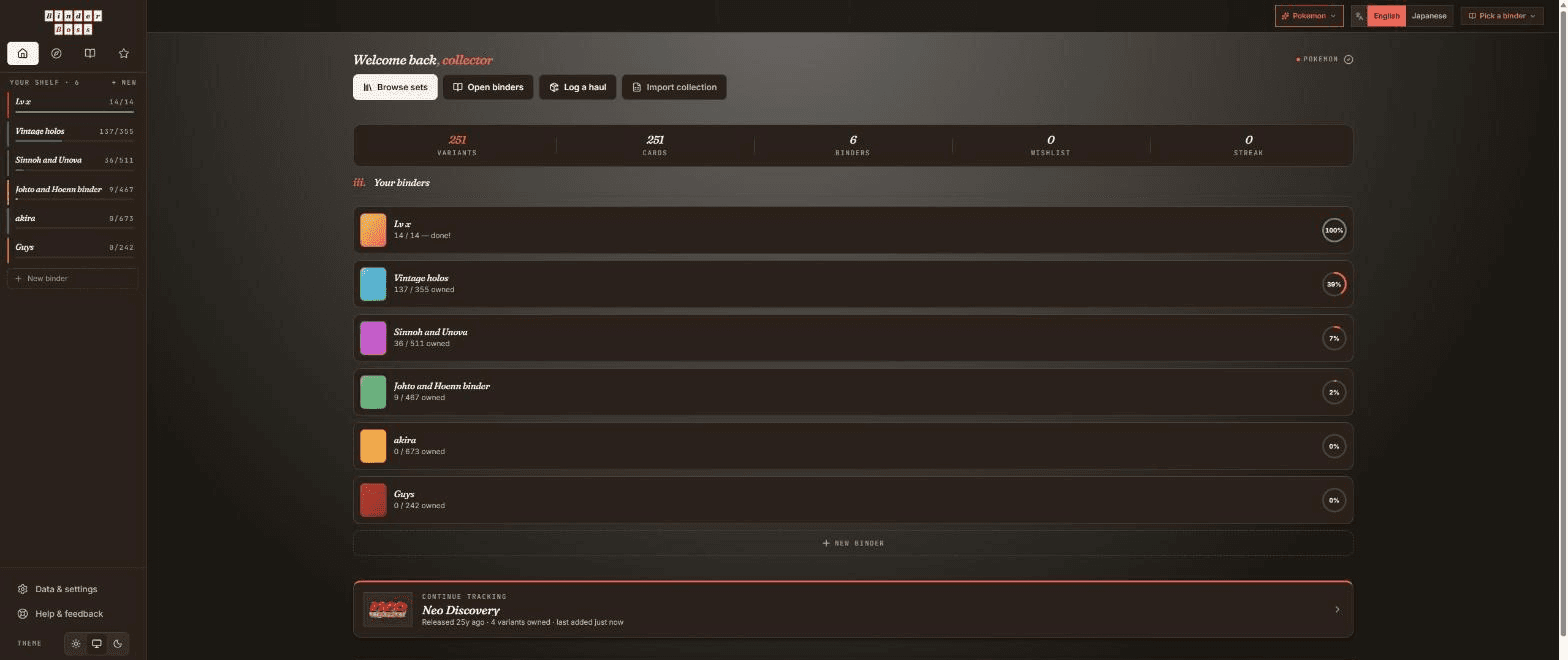
Task: Set card language to Japanese
Action: [1429, 16]
